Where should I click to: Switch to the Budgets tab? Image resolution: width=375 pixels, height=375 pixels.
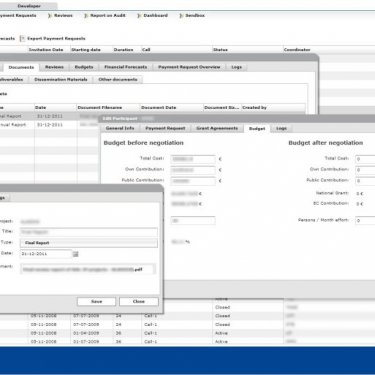point(84,67)
